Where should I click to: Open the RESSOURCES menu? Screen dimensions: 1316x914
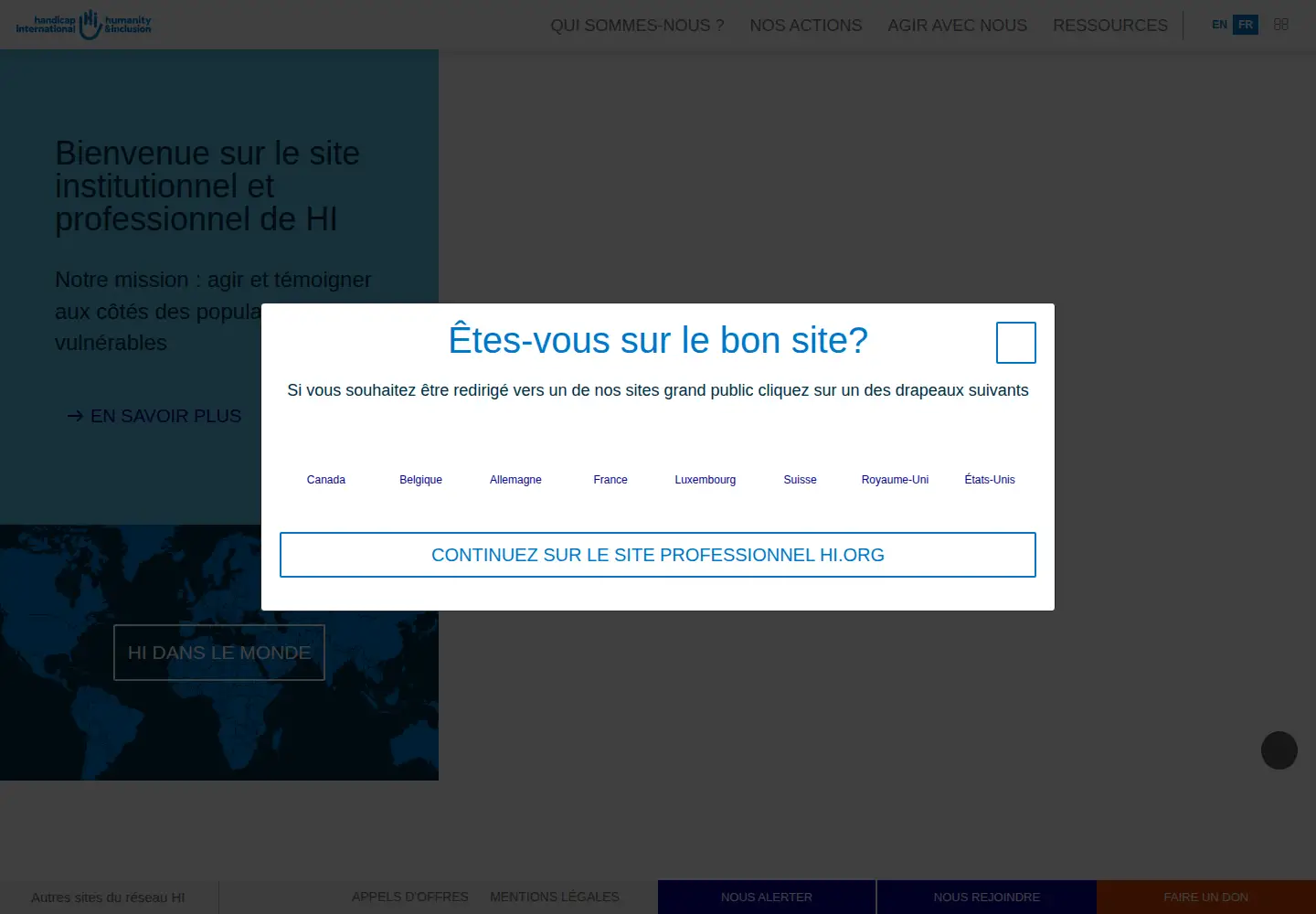(1110, 26)
